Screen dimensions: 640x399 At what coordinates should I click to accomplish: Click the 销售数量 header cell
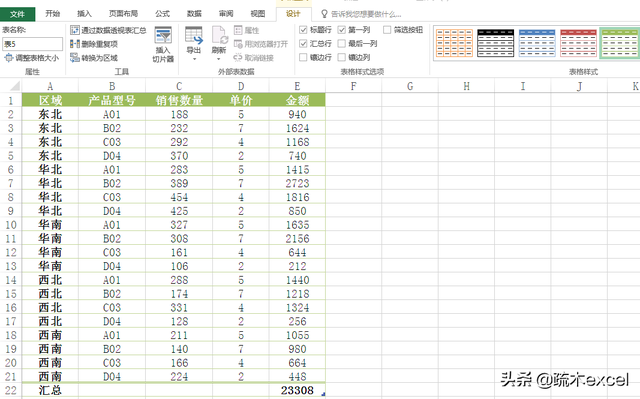coord(179,100)
